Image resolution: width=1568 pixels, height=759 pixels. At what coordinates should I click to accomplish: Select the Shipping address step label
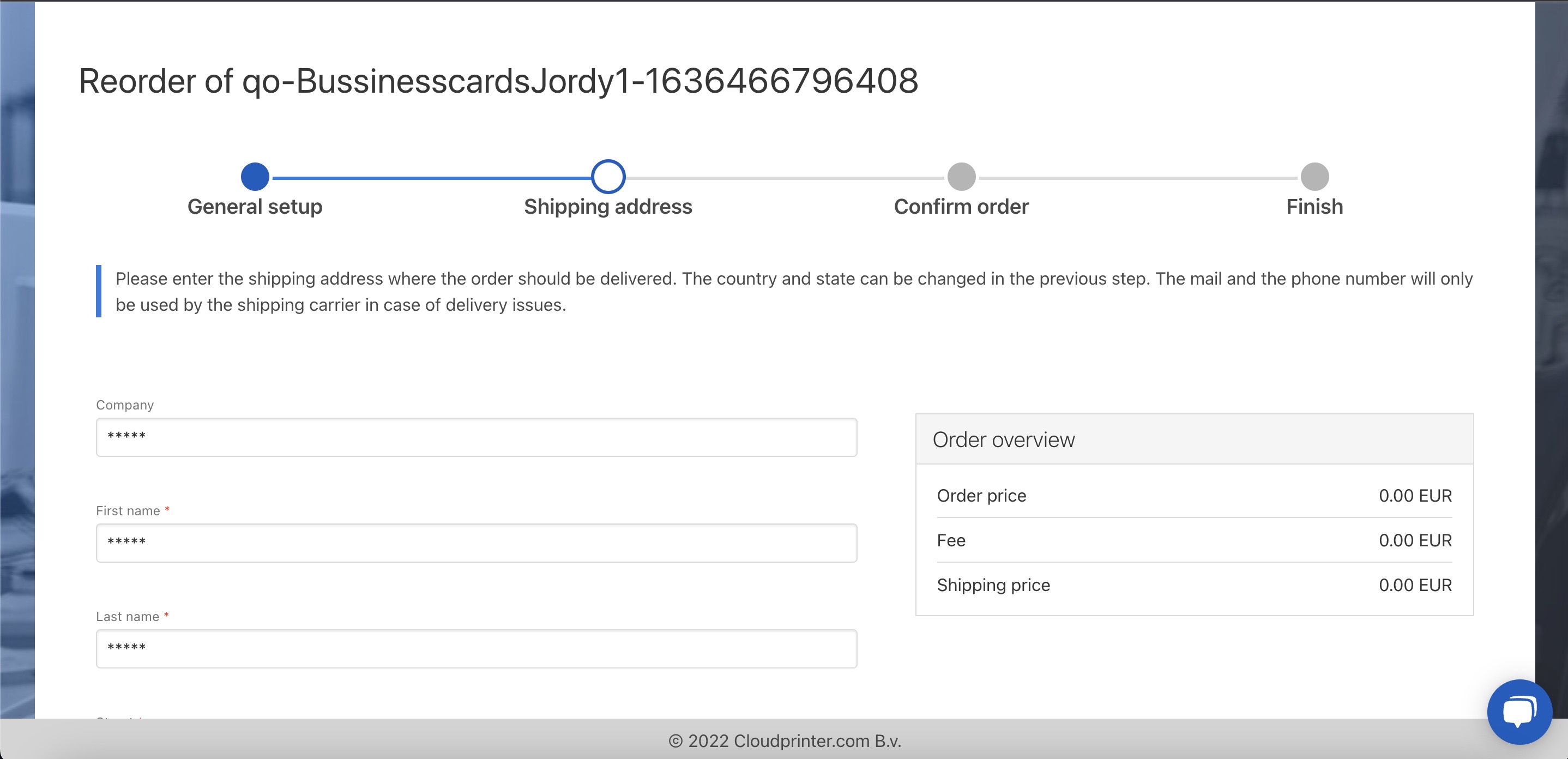point(608,207)
